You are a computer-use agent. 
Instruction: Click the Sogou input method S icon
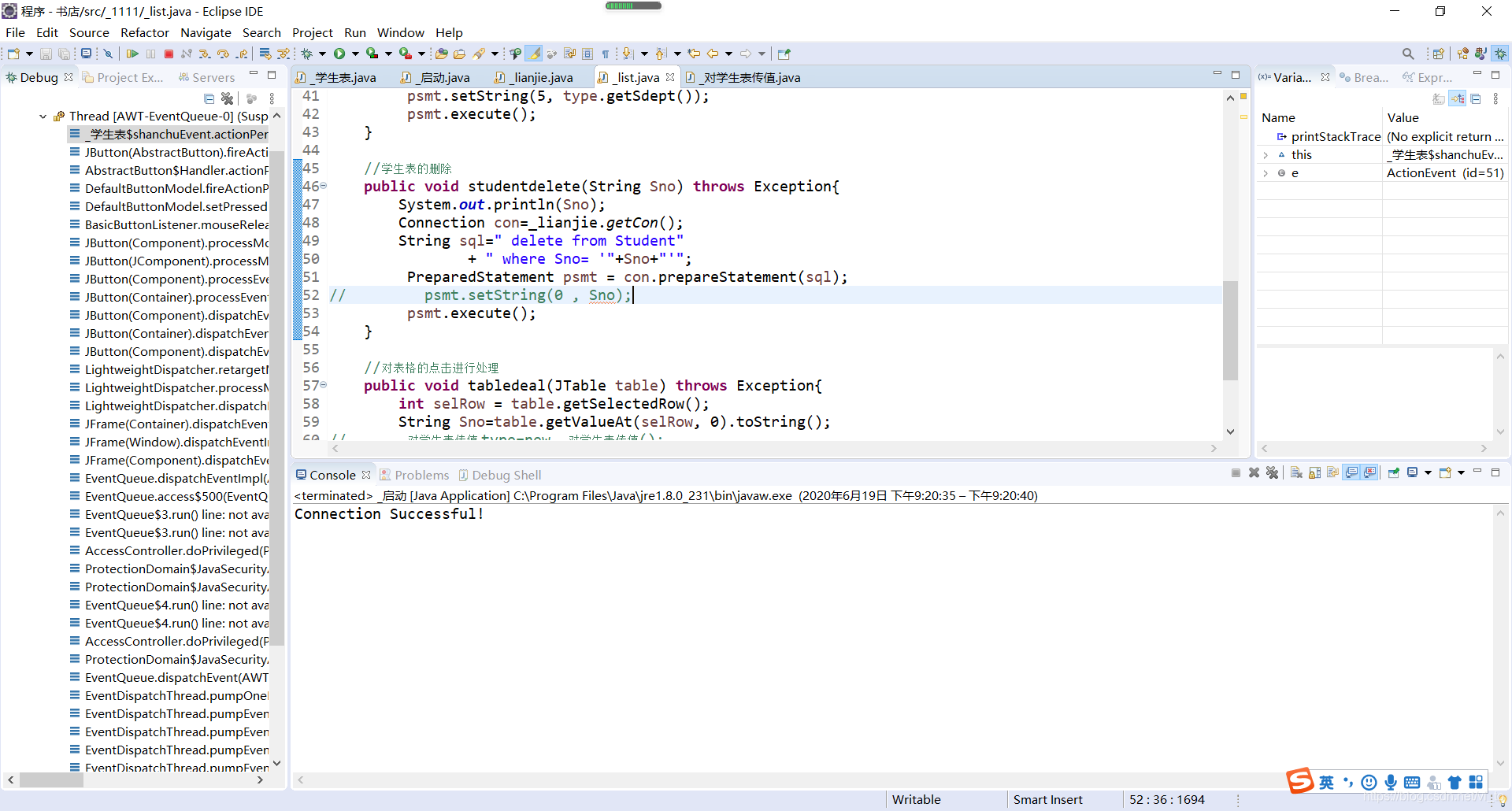coord(1300,781)
